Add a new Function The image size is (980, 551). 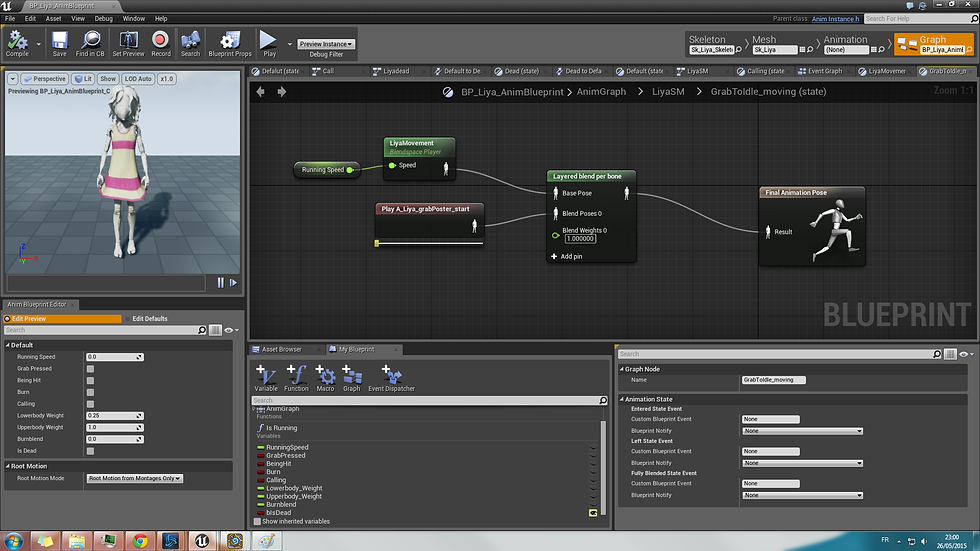coord(296,379)
